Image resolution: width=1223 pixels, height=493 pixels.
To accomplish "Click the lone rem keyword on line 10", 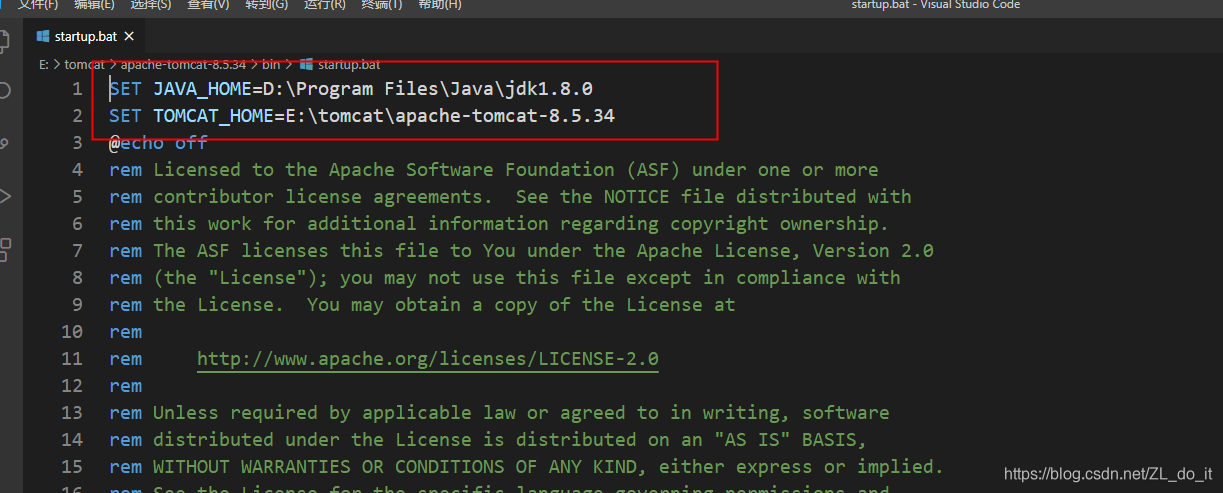I will point(125,332).
